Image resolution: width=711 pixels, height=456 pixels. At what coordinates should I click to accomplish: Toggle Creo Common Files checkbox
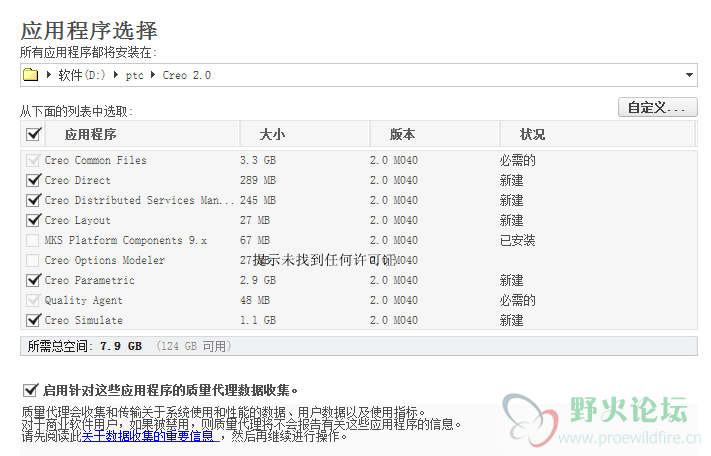(33, 160)
